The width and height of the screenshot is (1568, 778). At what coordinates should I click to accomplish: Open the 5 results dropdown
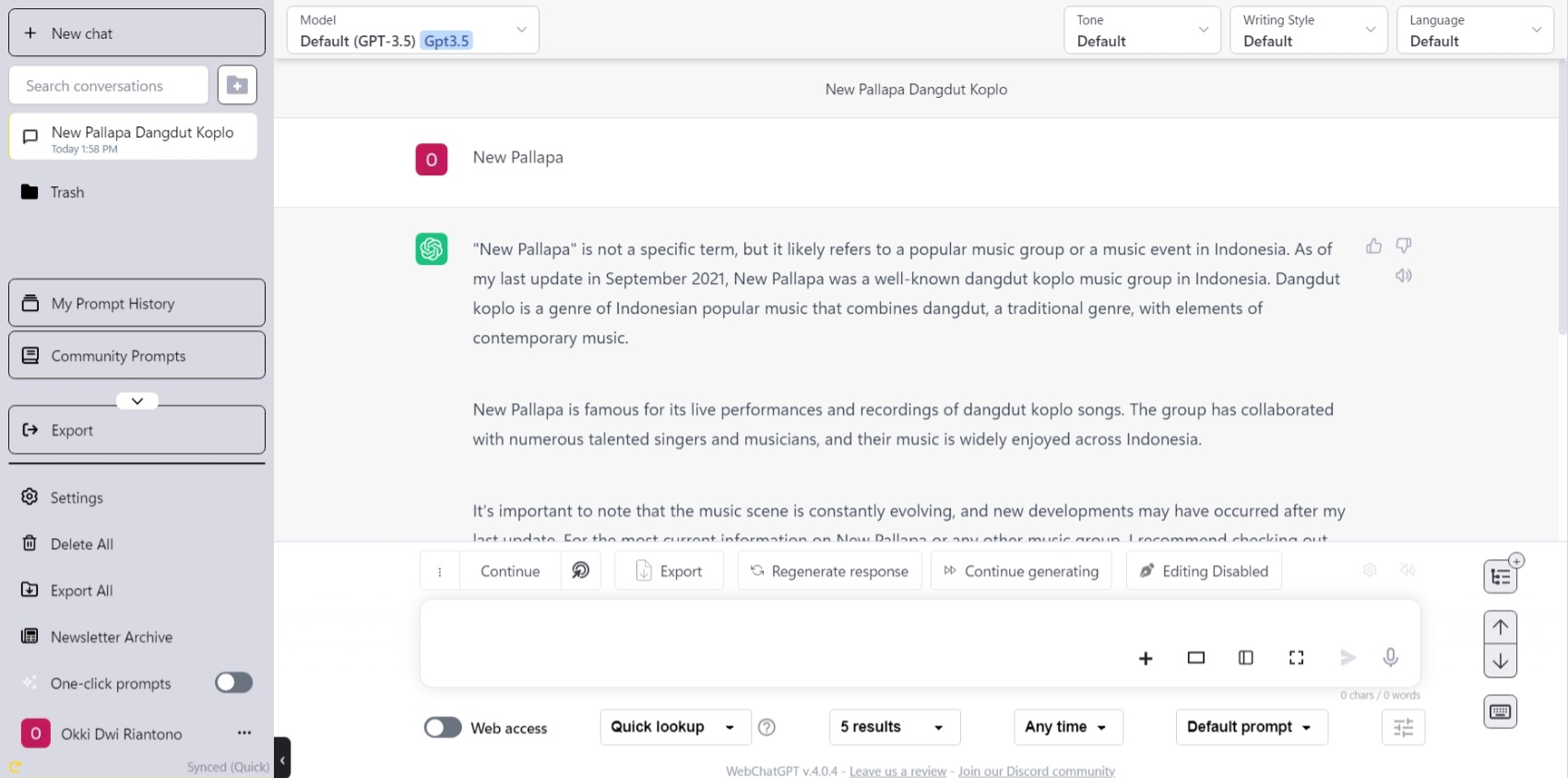click(894, 727)
